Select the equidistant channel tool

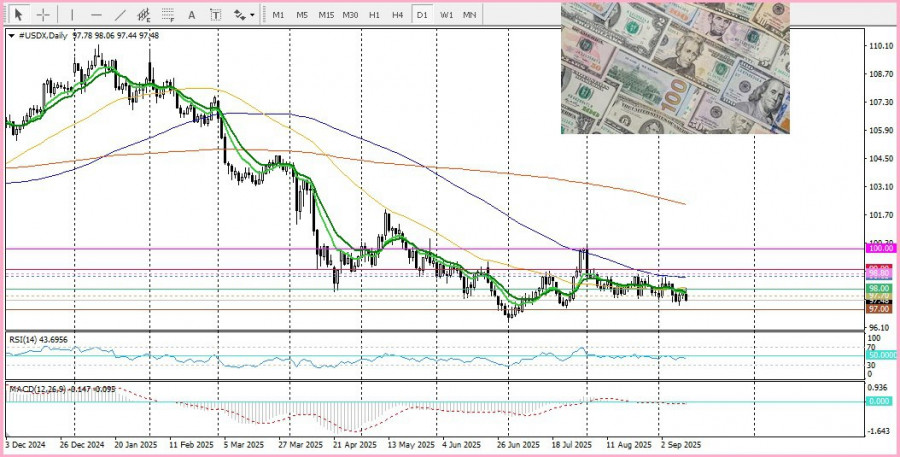click(x=145, y=15)
